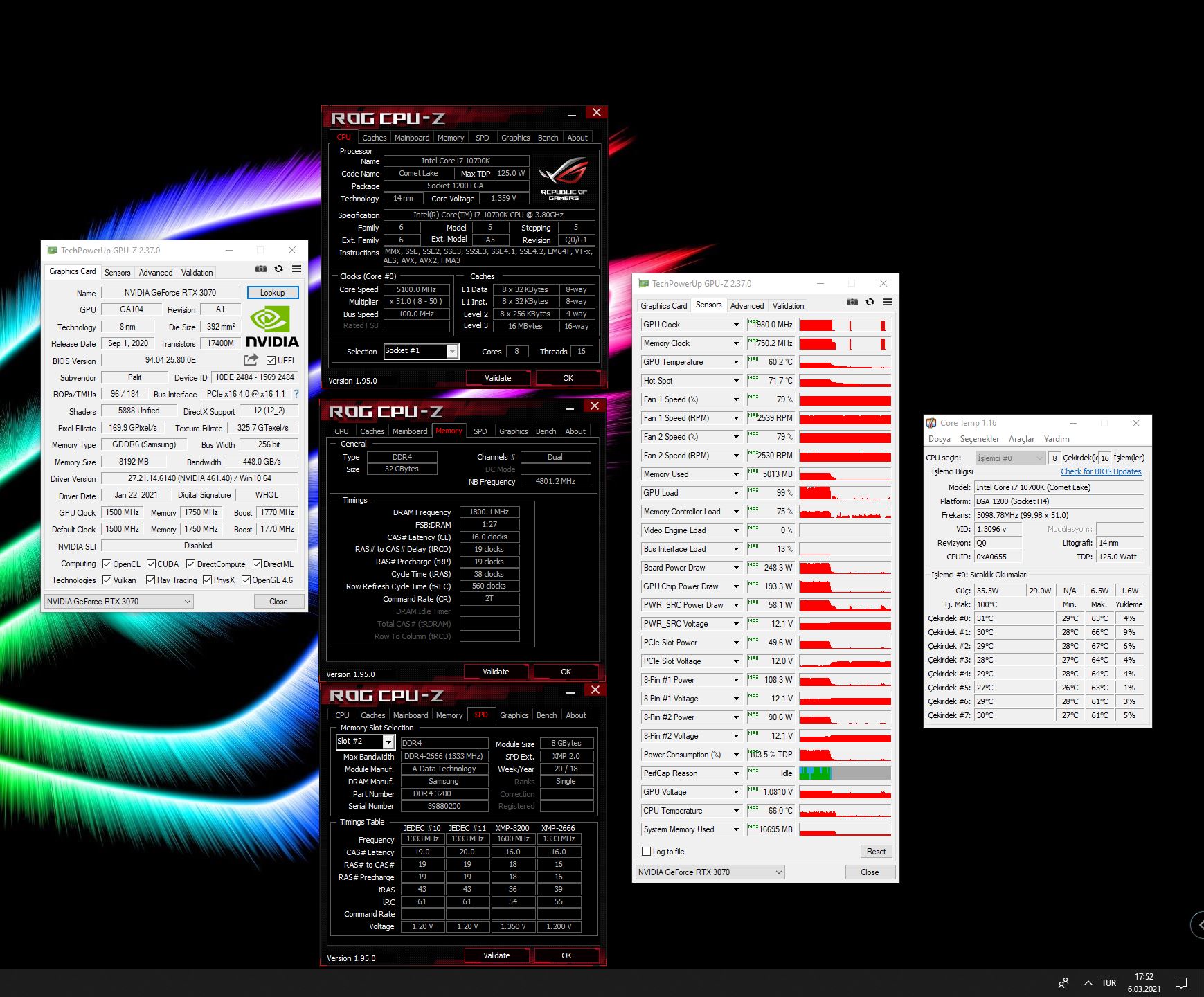Expand the PerfCap Reason sensor dropdown

click(736, 773)
